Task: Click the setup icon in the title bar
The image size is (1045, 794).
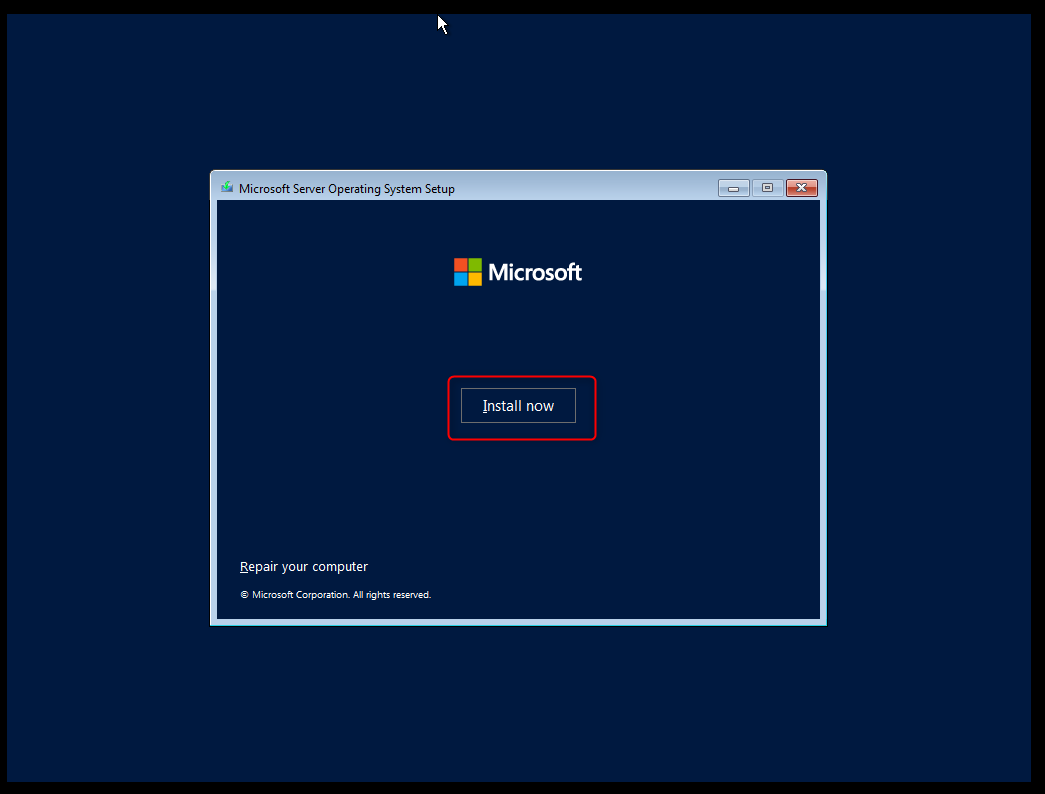Action: coord(227,187)
